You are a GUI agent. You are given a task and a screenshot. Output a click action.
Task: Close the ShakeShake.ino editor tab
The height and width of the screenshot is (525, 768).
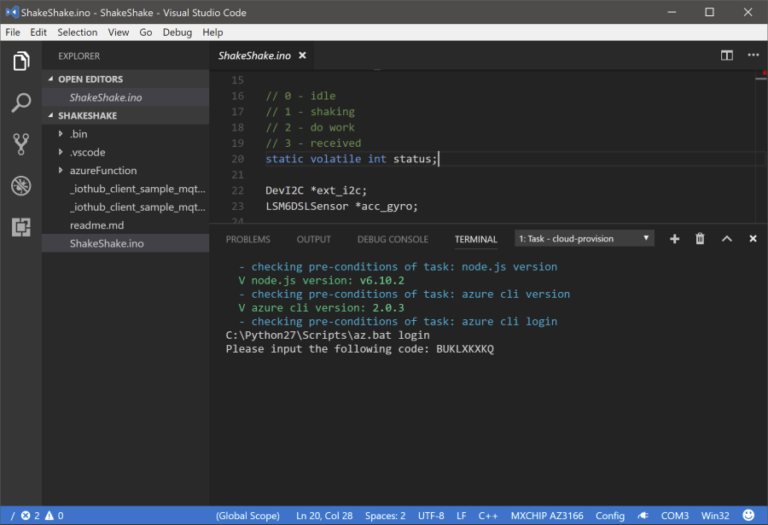[303, 55]
